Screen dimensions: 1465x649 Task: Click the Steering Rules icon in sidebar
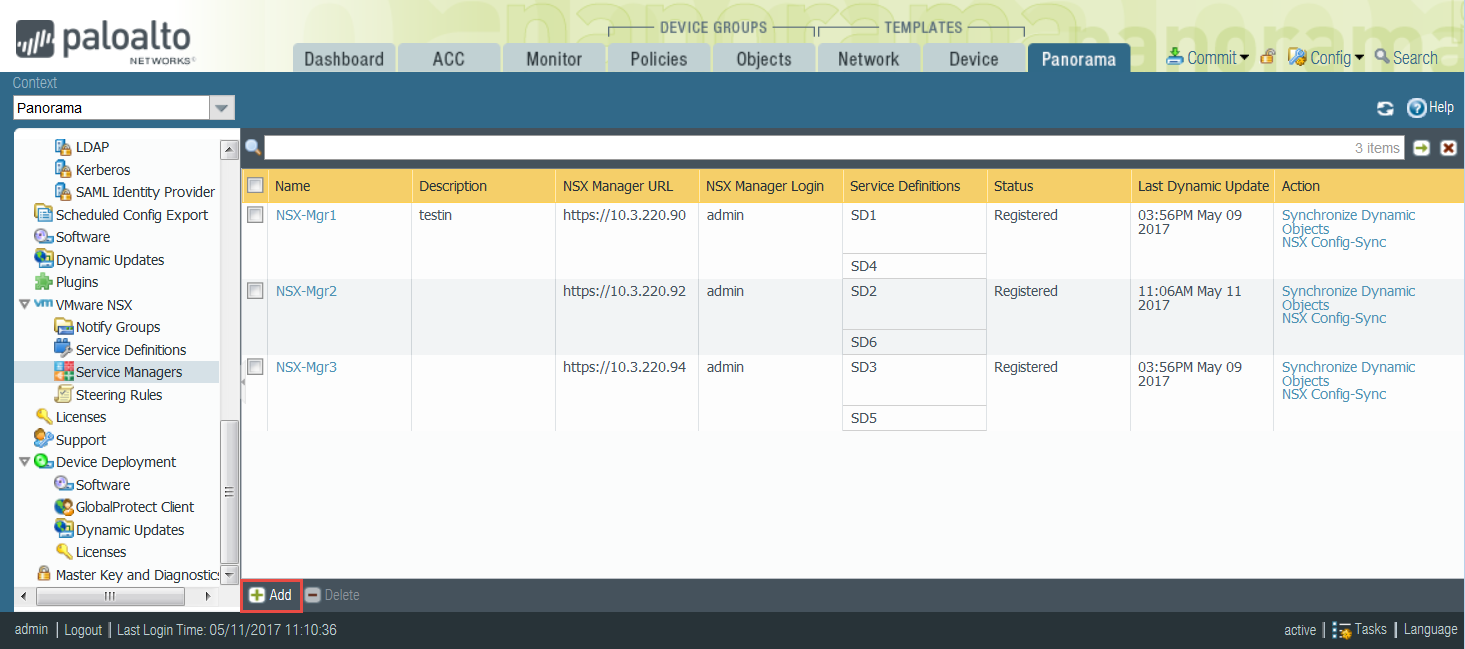click(x=64, y=395)
